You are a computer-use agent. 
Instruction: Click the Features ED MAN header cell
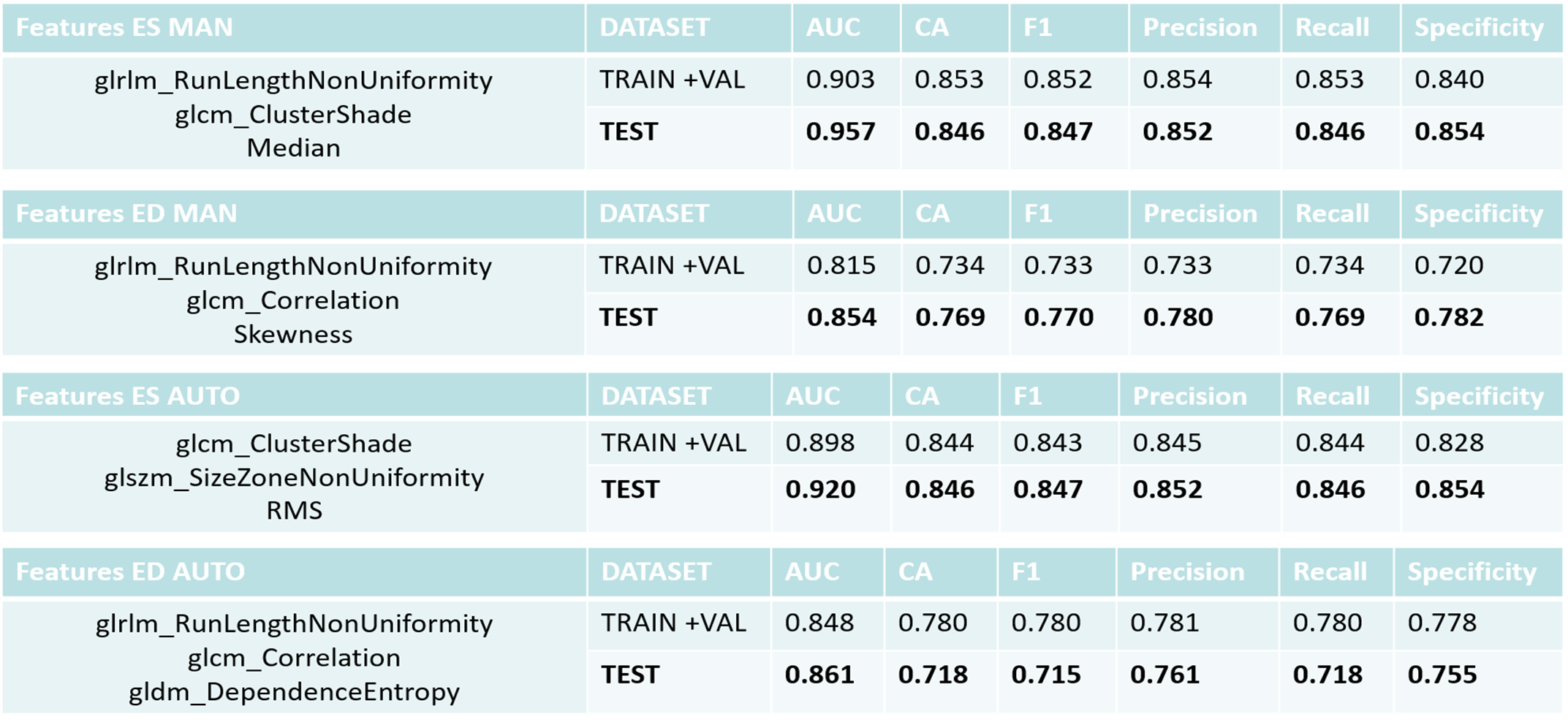coord(127,213)
